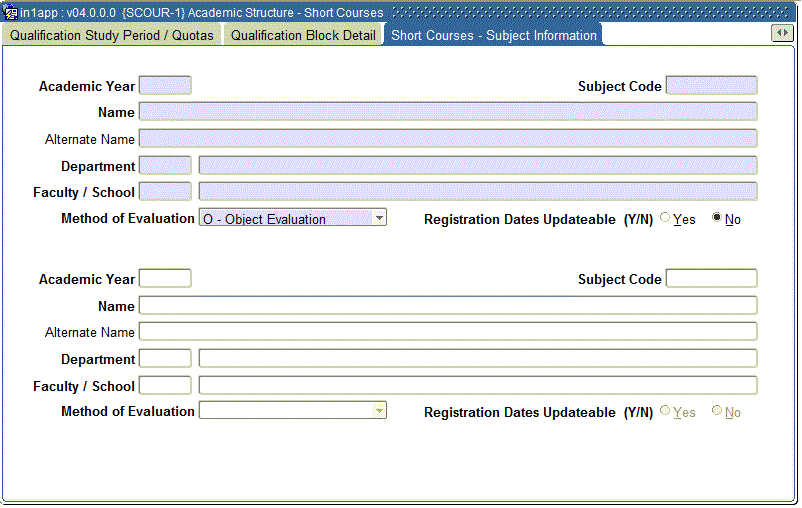The width and height of the screenshot is (802, 508).
Task: Click second record Department code field
Action: [165, 359]
